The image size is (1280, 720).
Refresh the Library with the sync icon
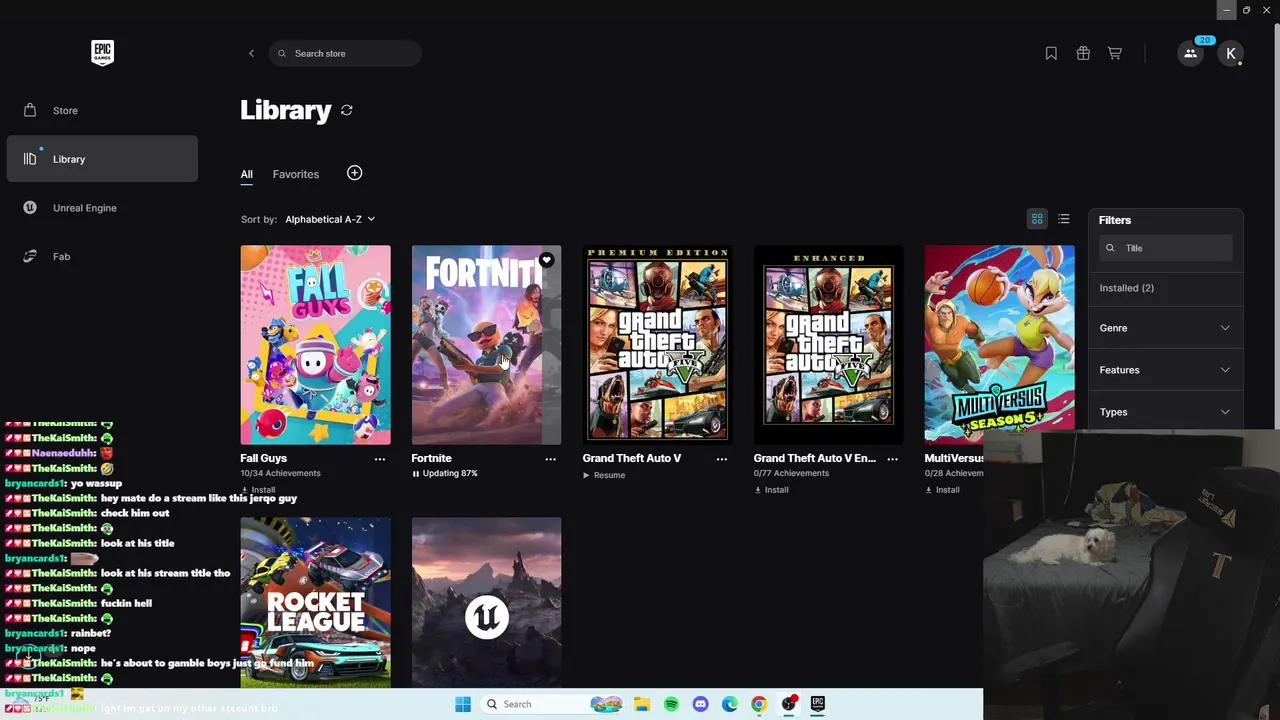click(x=347, y=110)
